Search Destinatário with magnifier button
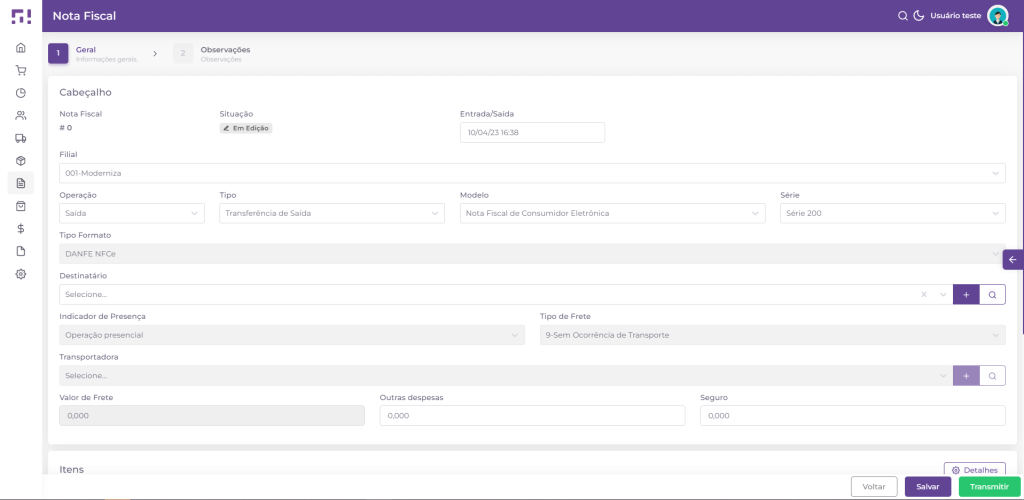1024x500 pixels. [993, 294]
